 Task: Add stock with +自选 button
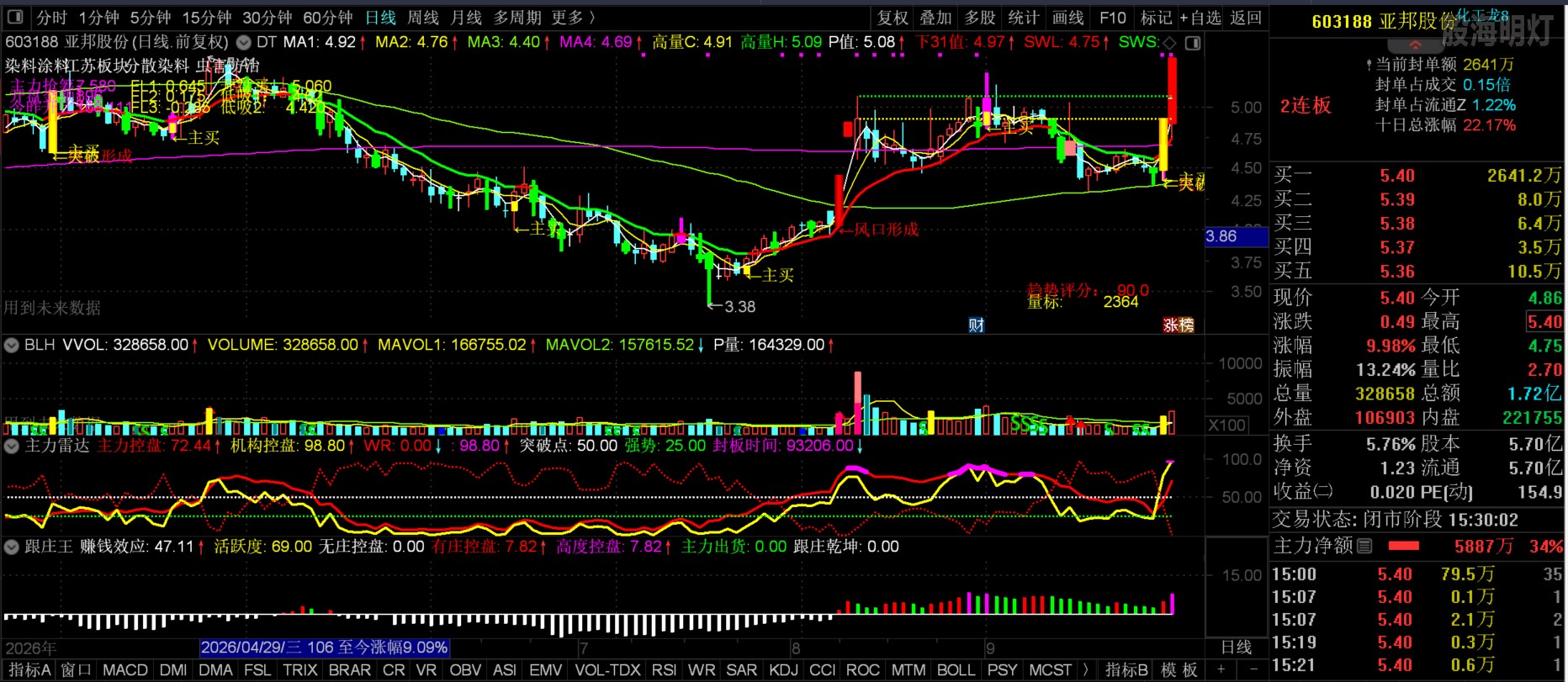pyautogui.click(x=1200, y=18)
